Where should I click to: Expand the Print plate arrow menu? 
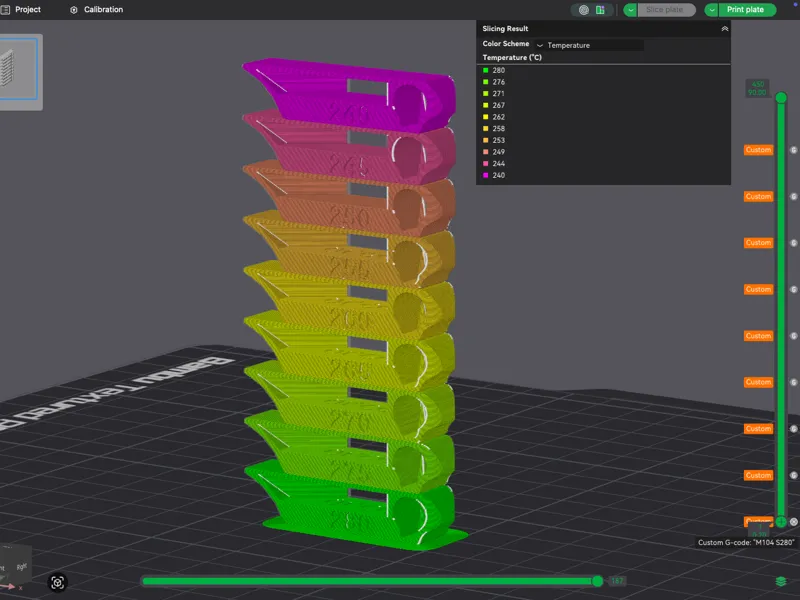(x=711, y=10)
